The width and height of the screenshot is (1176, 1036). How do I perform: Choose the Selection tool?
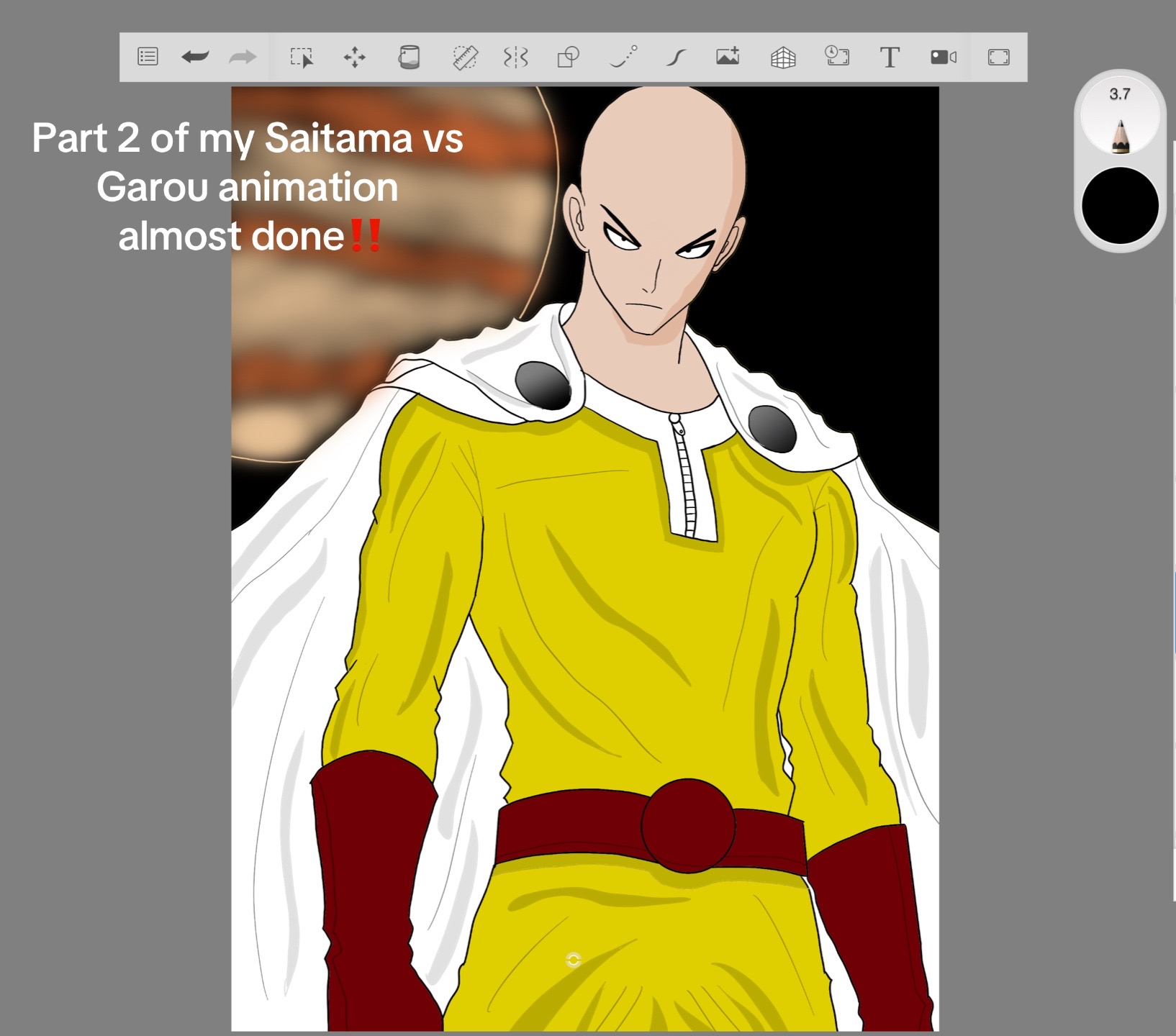tap(302, 57)
